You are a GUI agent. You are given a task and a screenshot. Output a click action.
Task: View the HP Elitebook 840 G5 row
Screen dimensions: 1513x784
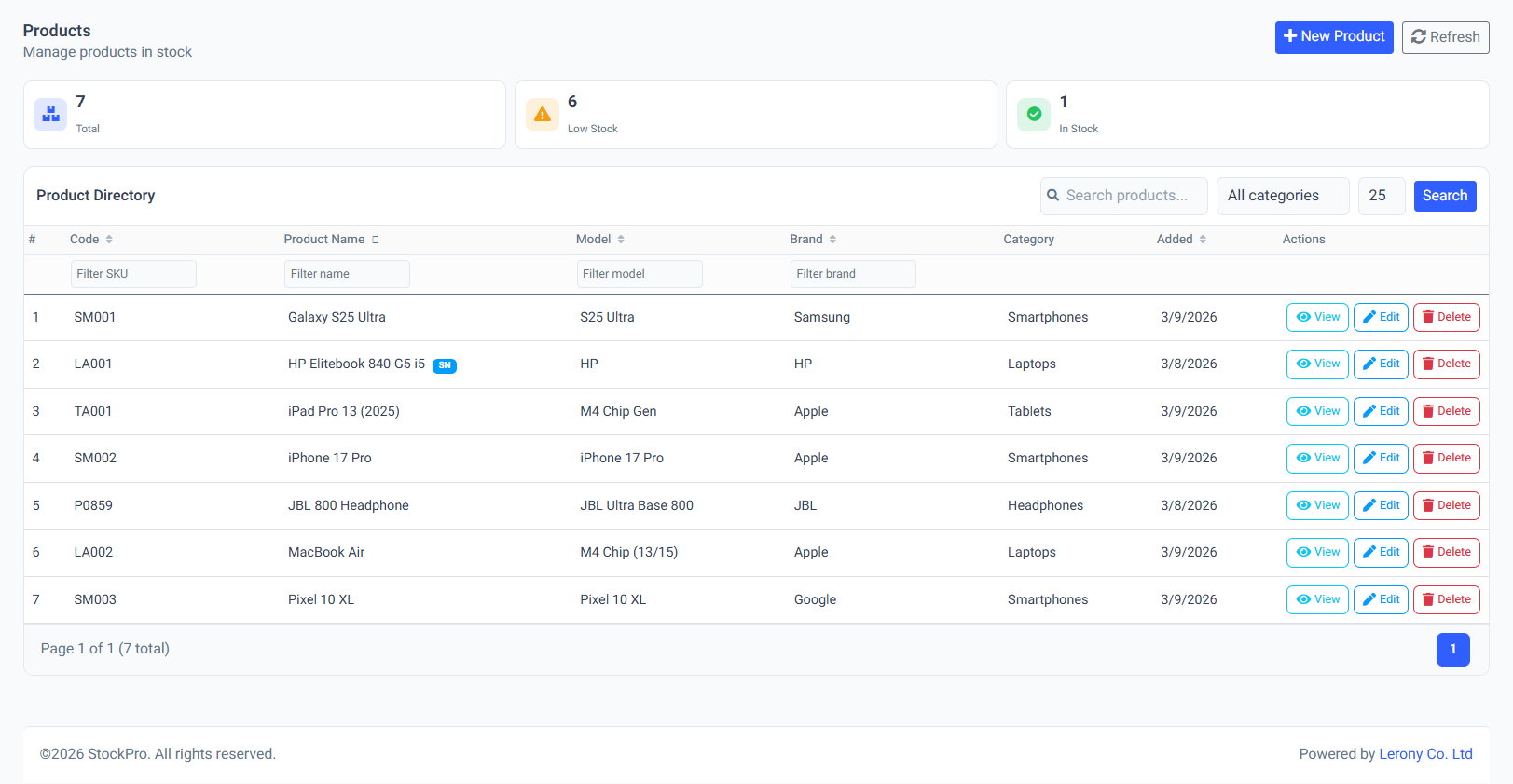[1317, 364]
